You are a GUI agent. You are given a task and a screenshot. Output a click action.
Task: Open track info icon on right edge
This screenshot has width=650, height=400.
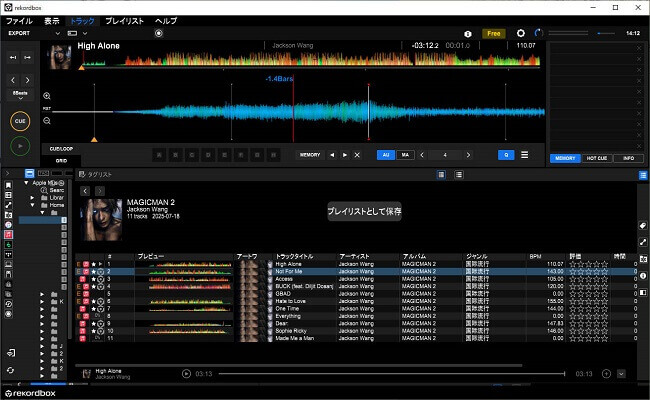(643, 276)
